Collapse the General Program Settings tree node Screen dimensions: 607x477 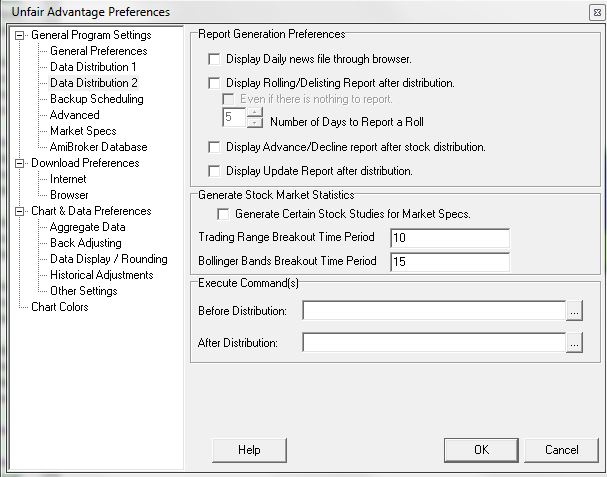(19, 36)
